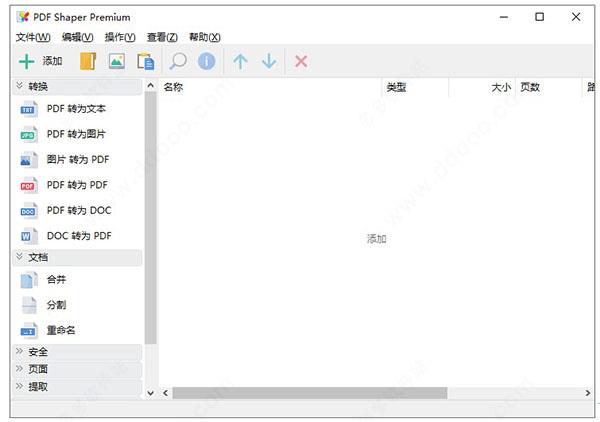Image resolution: width=600 pixels, height=422 pixels.
Task: Click the 添加 placeholder in file list
Action: coord(377,239)
